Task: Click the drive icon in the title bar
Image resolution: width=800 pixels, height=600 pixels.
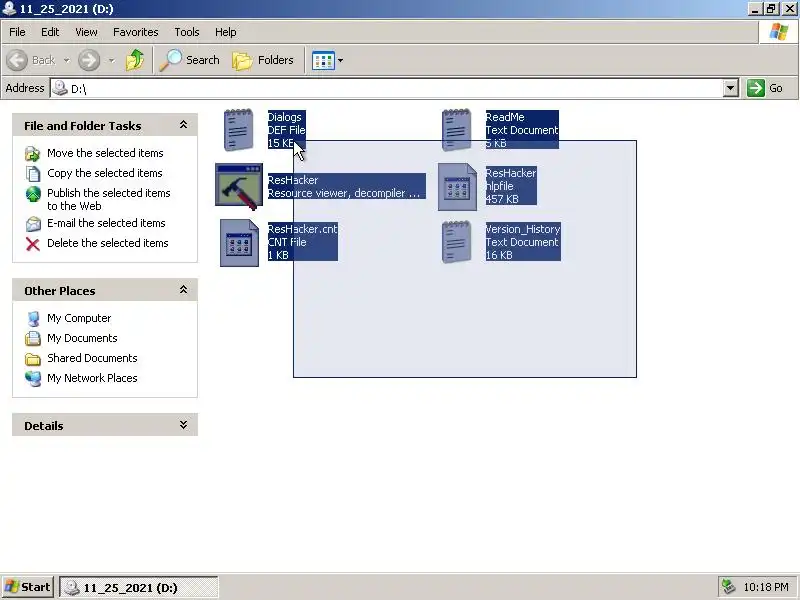Action: click(9, 8)
